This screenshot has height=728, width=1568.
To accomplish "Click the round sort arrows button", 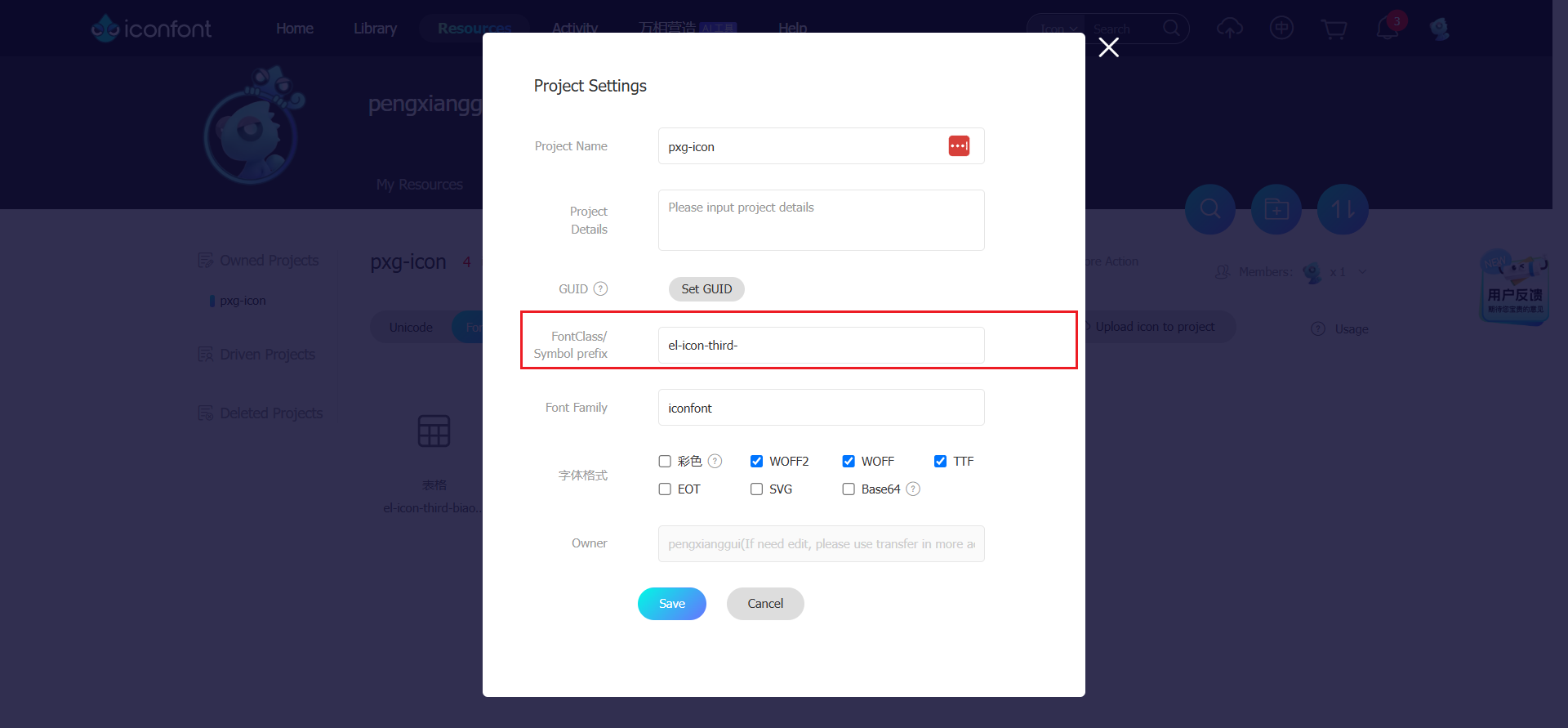I will [1343, 209].
